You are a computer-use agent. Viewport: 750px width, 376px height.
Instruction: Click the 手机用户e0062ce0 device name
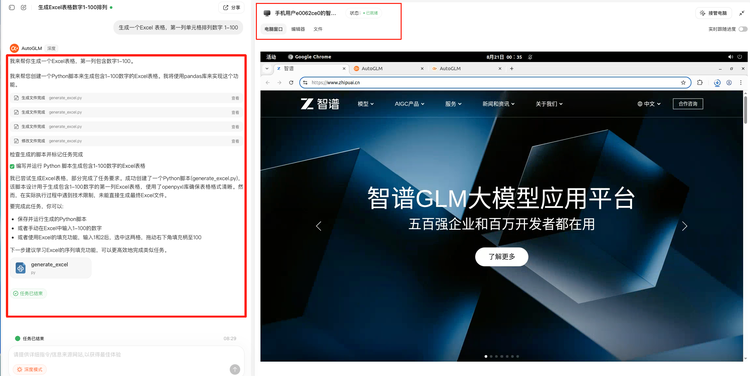point(305,13)
